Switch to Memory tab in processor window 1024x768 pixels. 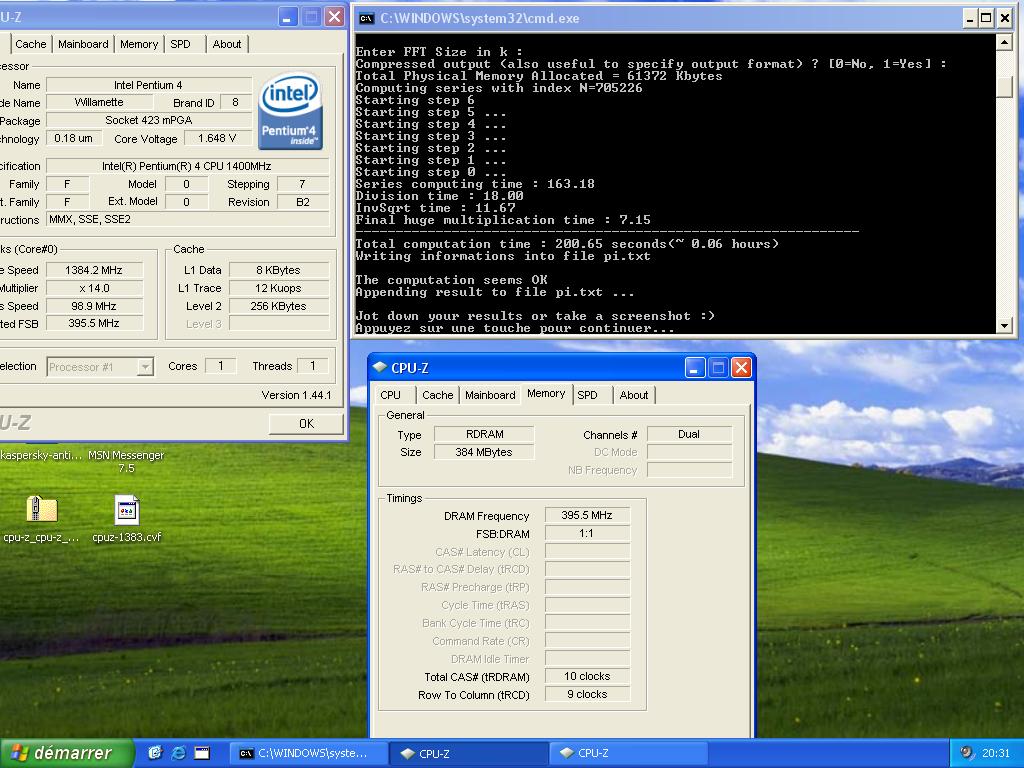pyautogui.click(x=138, y=44)
